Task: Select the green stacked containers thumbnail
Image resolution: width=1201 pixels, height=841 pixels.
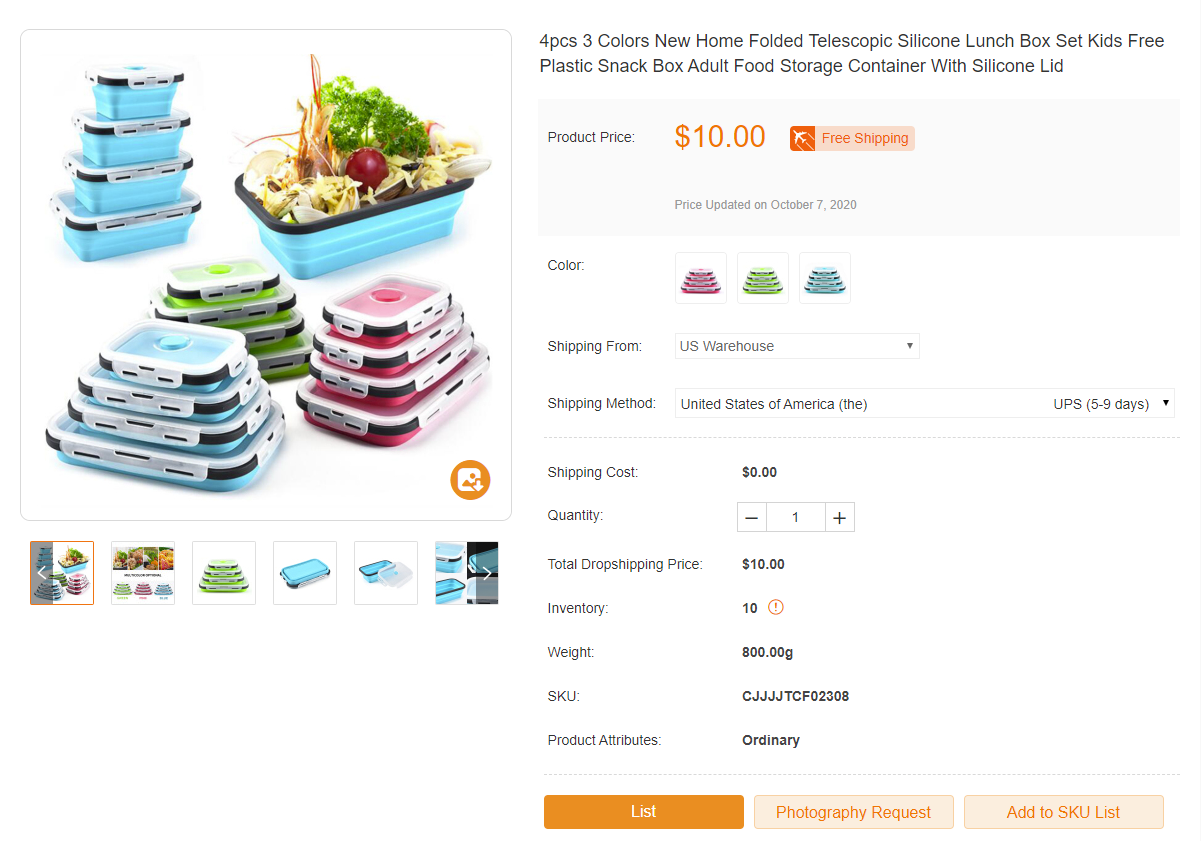Action: (x=224, y=573)
